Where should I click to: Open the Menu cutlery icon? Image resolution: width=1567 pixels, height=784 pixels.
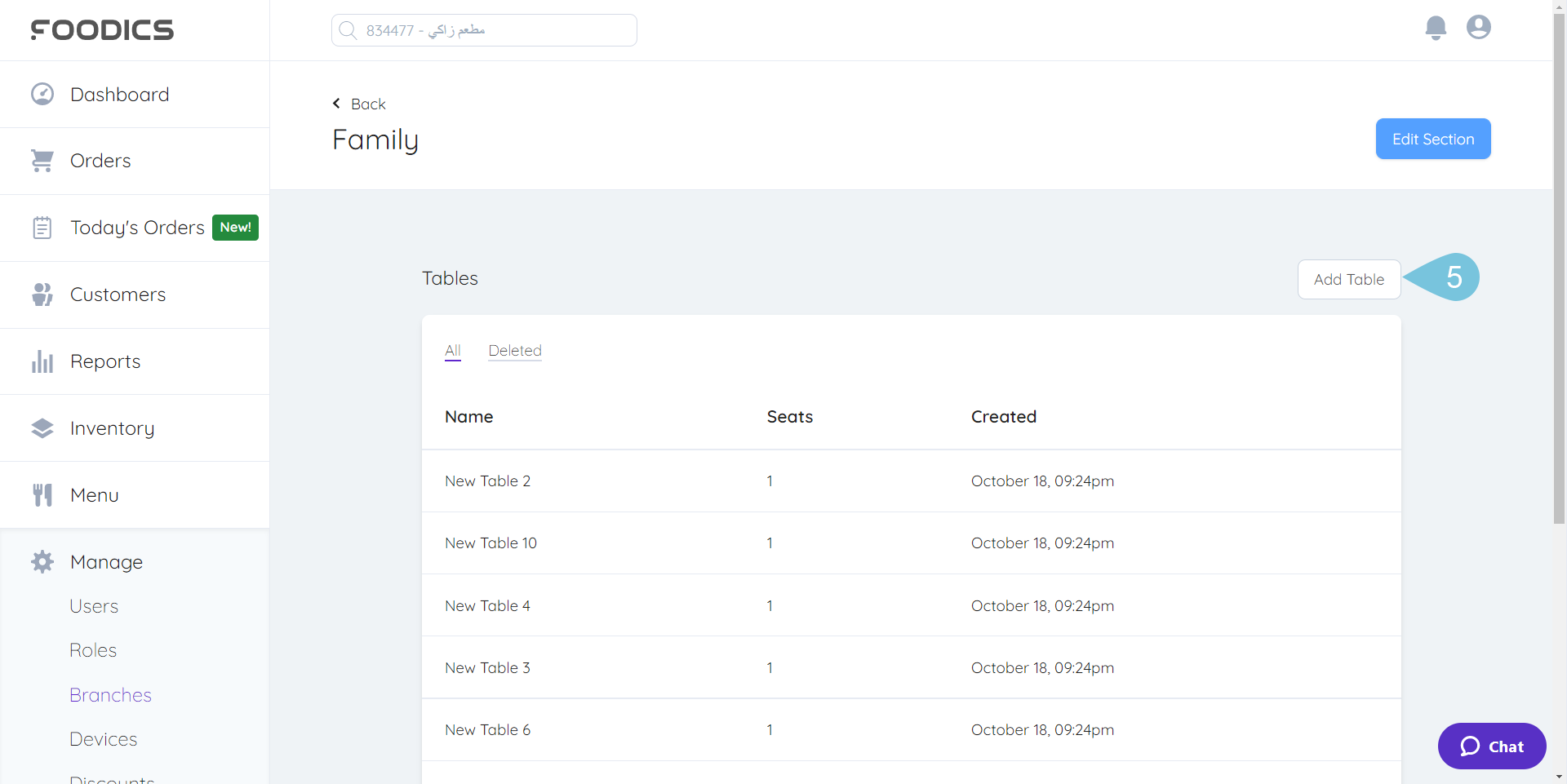tap(42, 494)
